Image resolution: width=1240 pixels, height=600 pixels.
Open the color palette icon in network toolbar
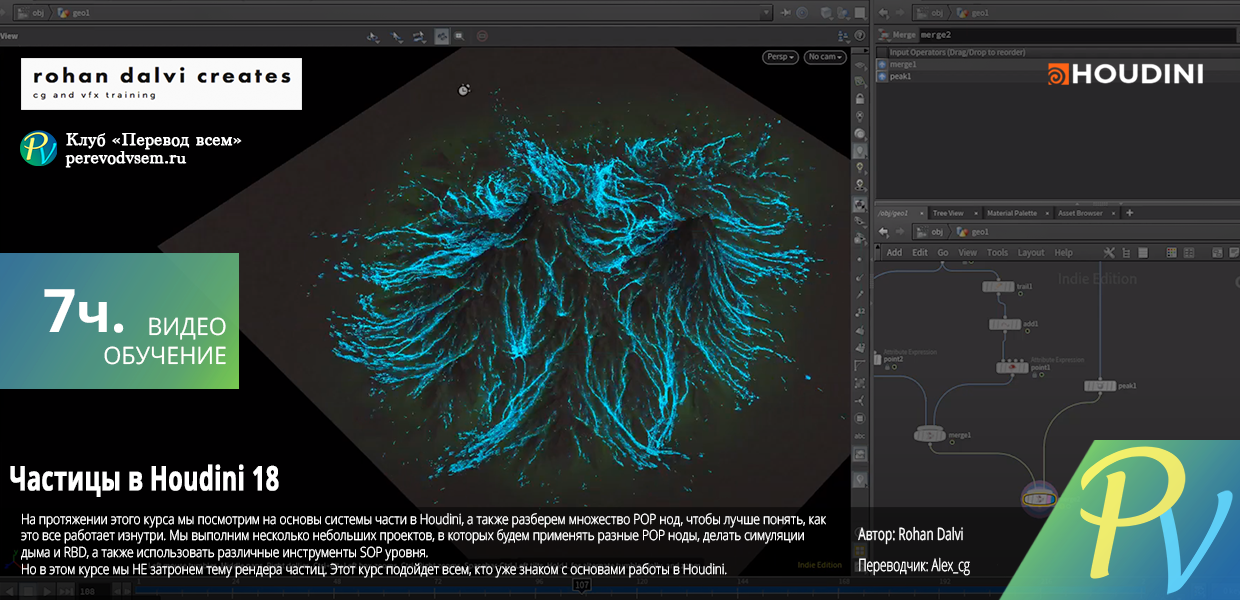click(1172, 253)
